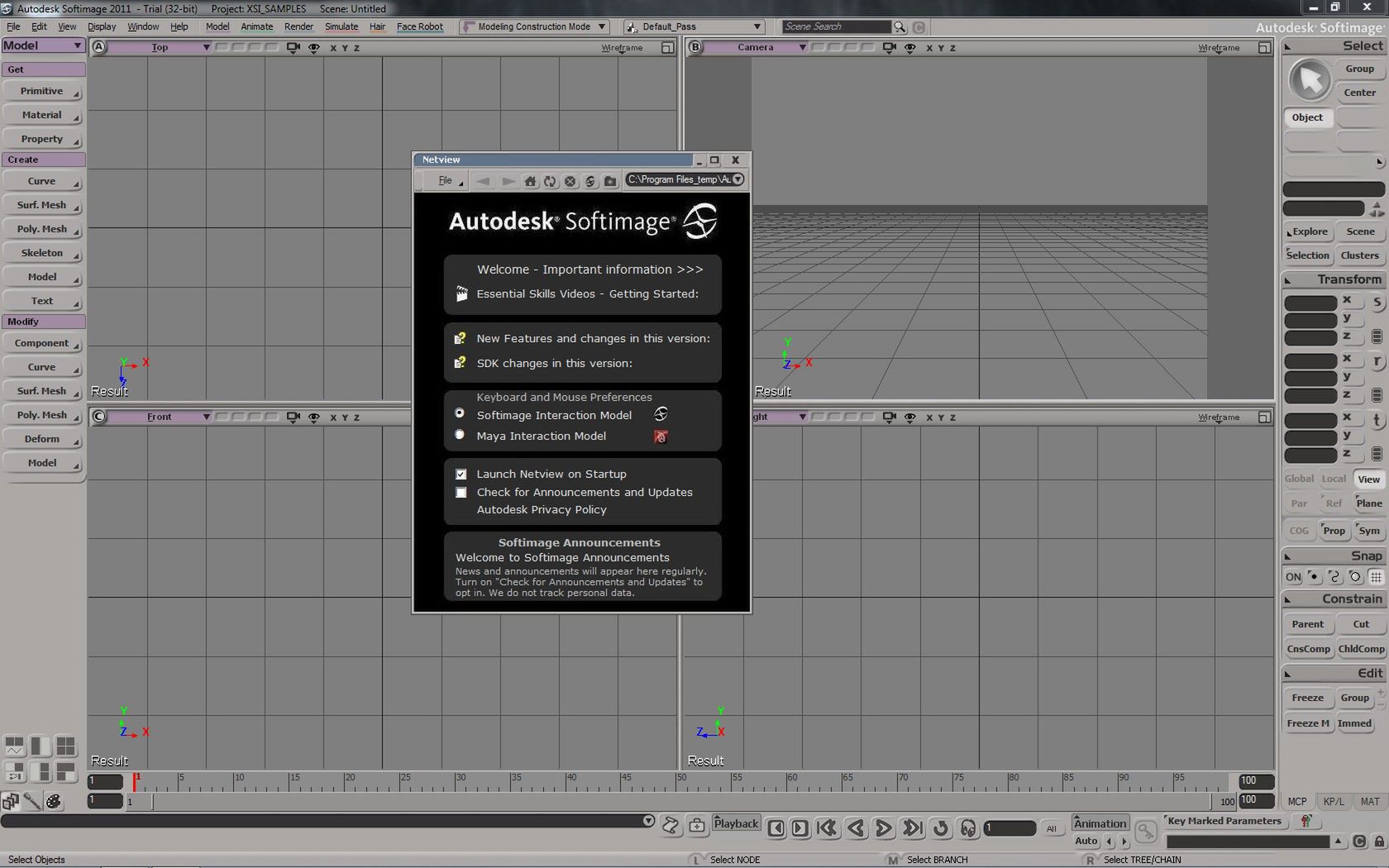Select the home icon in Netview toolbar
The width and height of the screenshot is (1389, 868).
pyautogui.click(x=530, y=180)
